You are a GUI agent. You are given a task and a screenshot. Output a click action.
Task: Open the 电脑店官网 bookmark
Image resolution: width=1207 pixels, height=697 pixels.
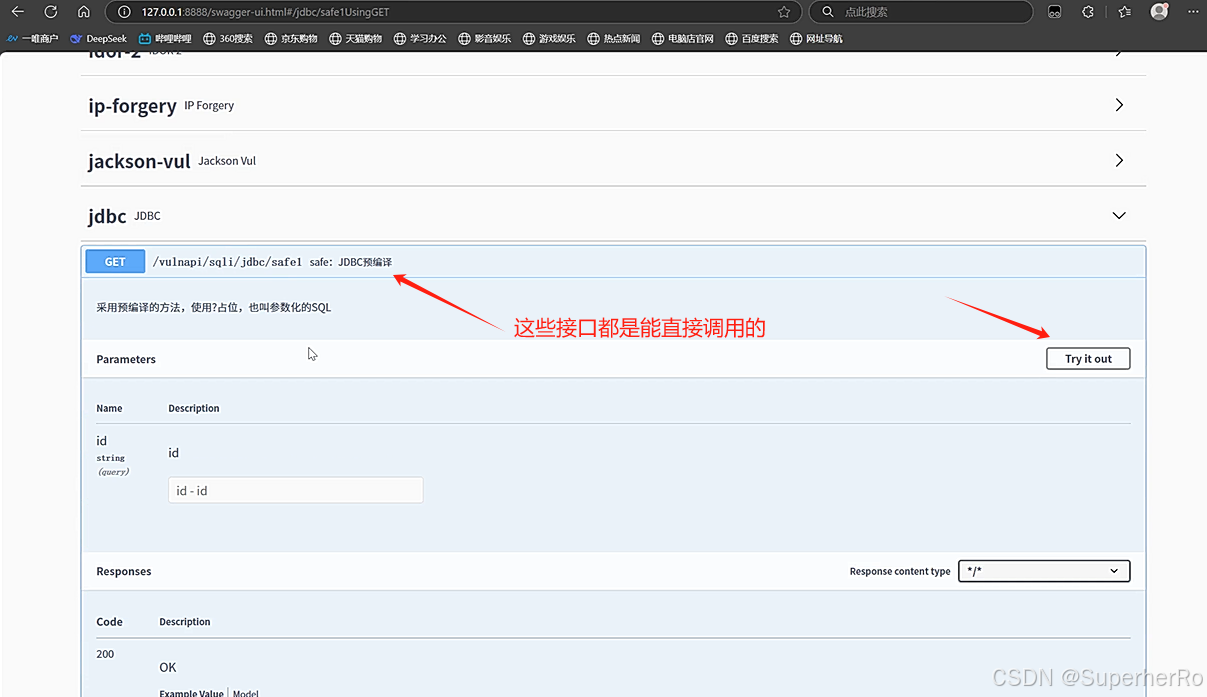click(683, 39)
